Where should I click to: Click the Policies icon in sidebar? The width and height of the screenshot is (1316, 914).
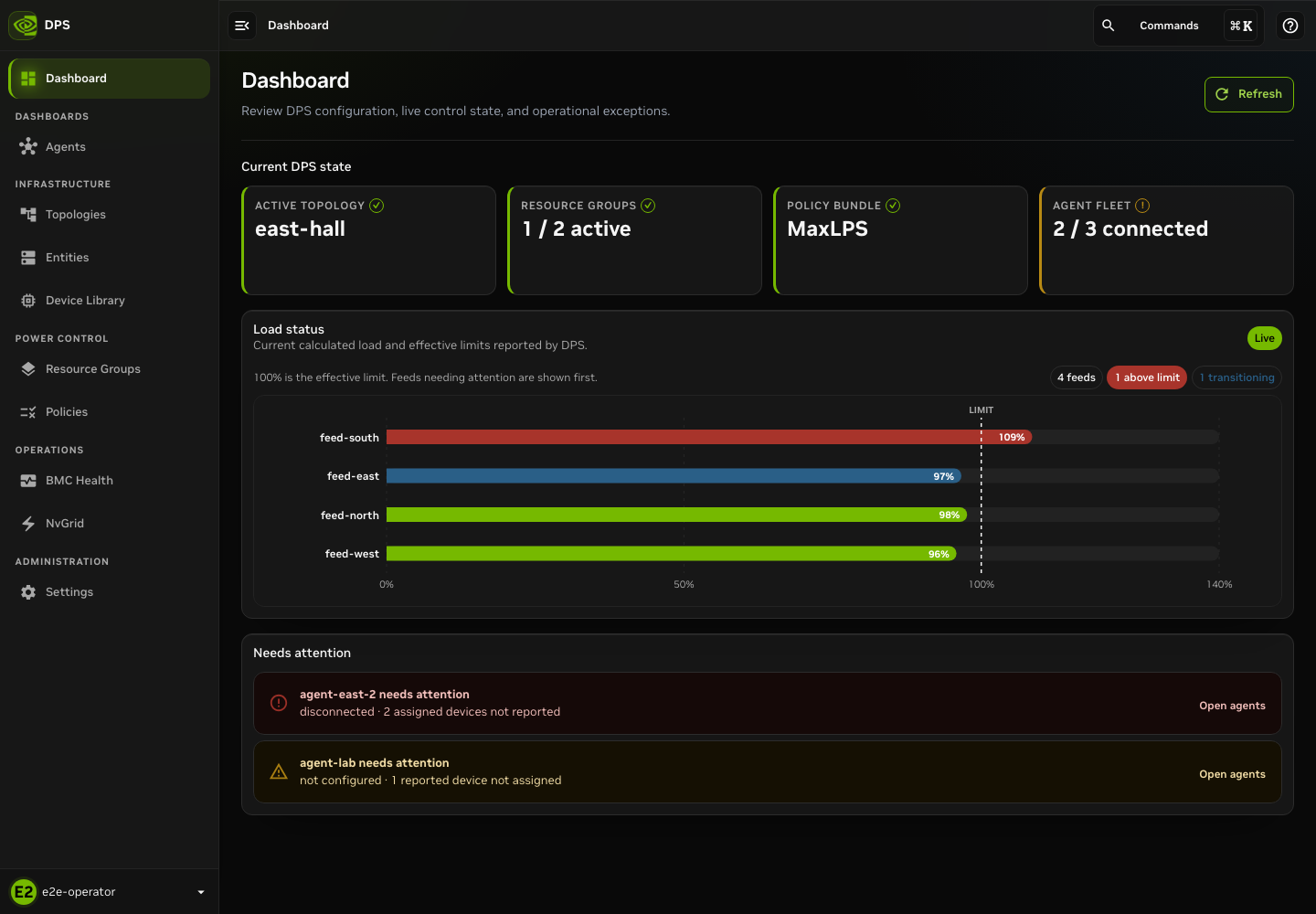point(28,412)
